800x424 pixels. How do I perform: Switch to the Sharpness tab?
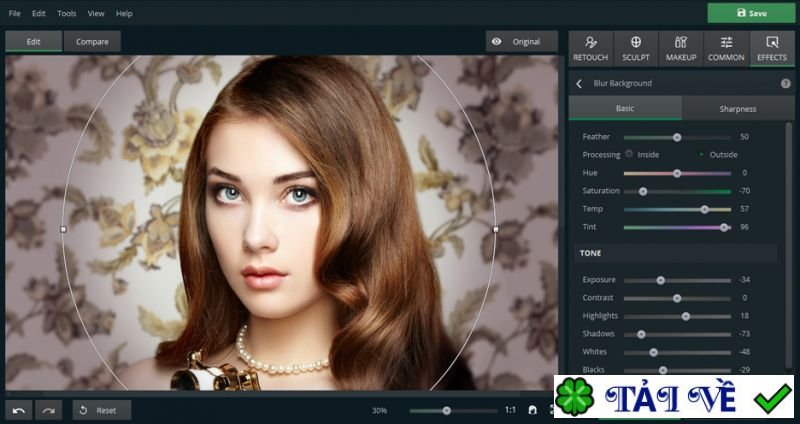tap(737, 108)
